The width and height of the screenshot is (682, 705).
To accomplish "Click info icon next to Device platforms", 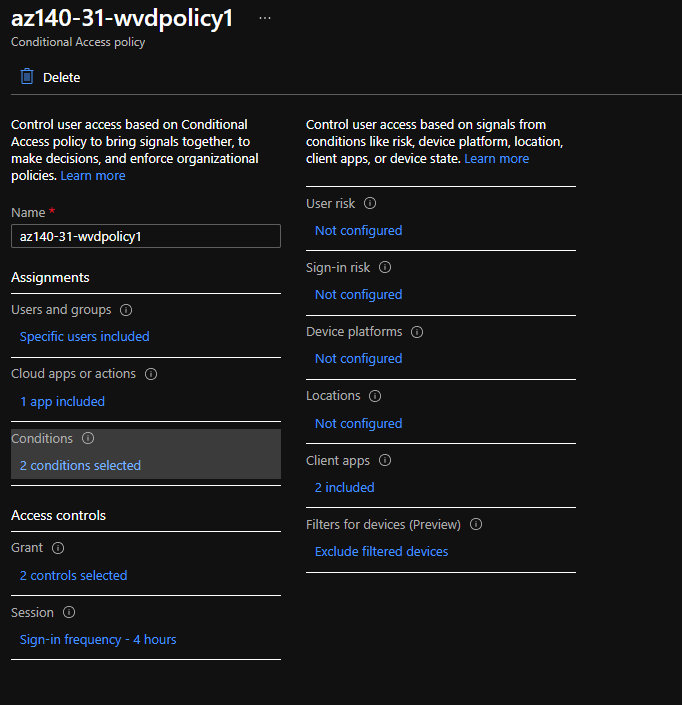I will click(417, 332).
